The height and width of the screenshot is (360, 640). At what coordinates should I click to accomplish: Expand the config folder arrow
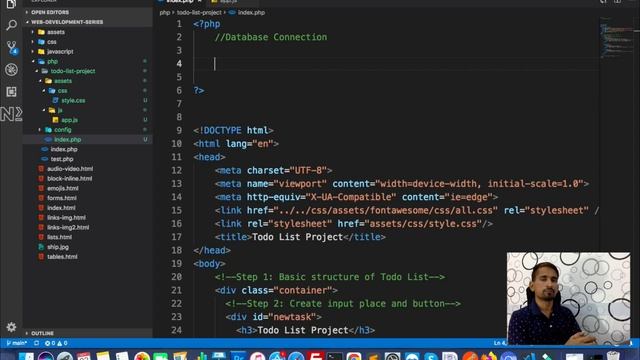40,129
